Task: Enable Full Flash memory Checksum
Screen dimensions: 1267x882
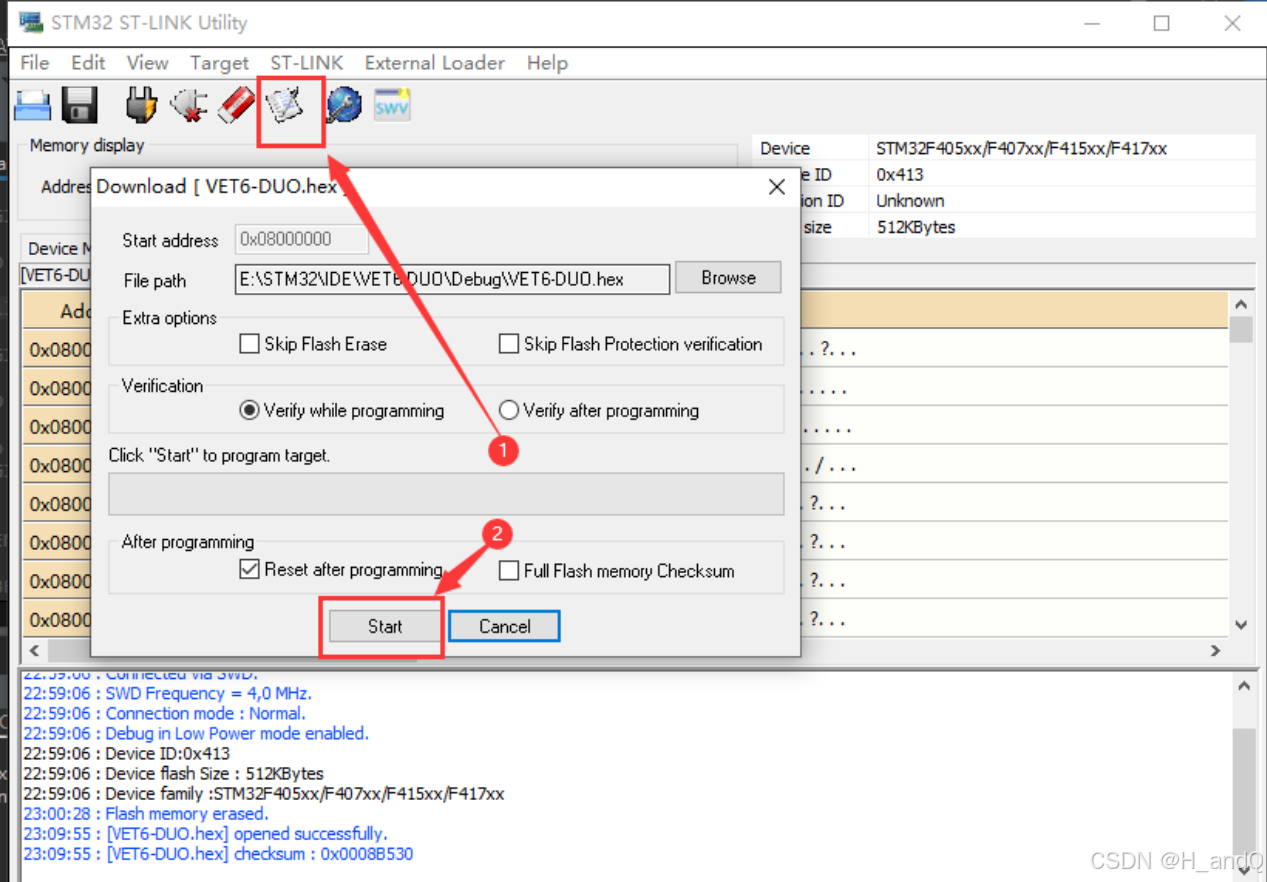Action: [x=508, y=571]
